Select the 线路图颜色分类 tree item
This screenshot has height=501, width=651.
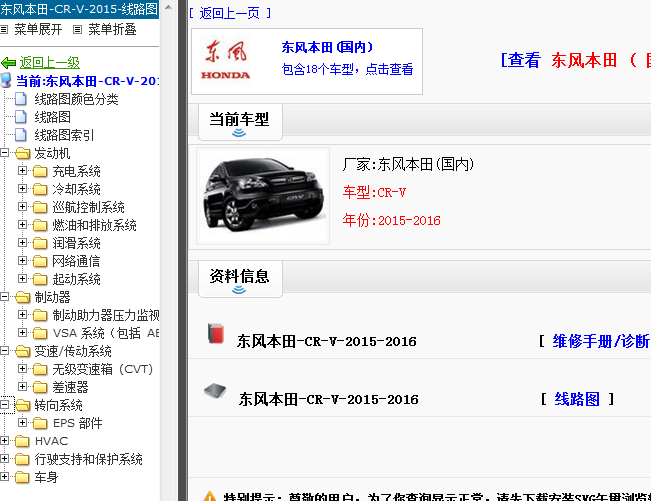76,99
